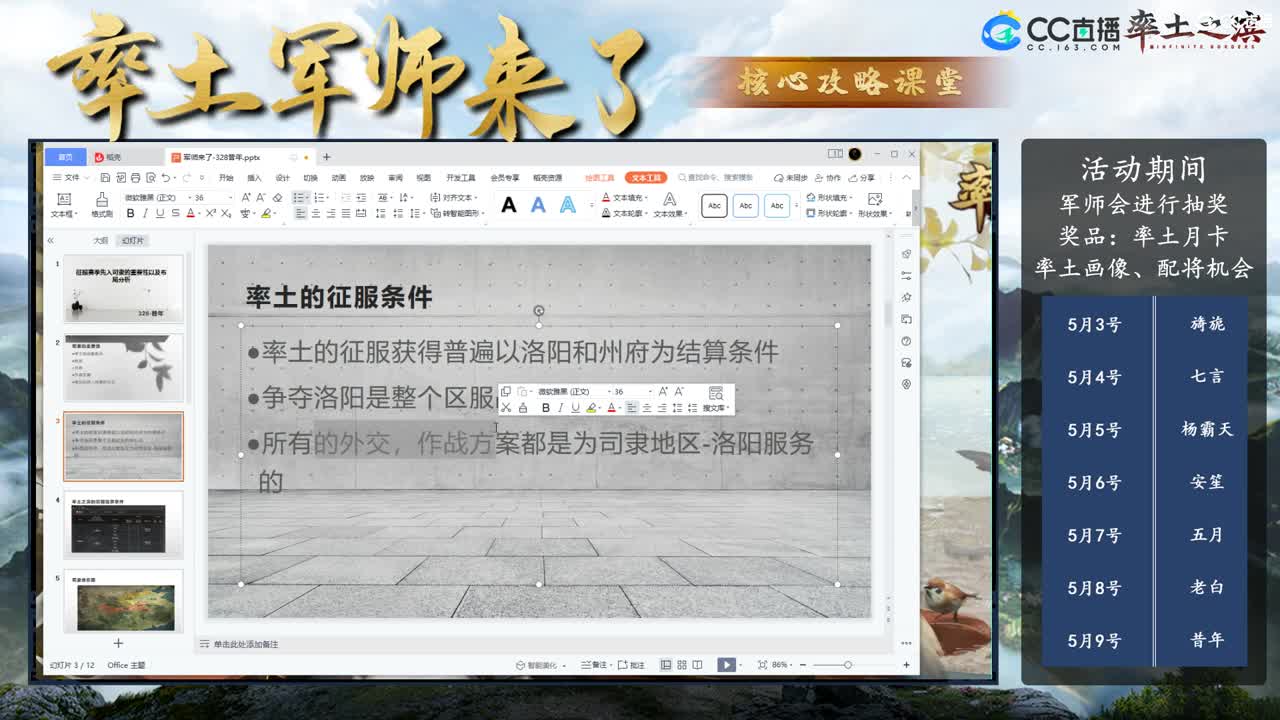Click Bold in the floating mini toolbar
Image resolution: width=1280 pixels, height=720 pixels.
(546, 408)
